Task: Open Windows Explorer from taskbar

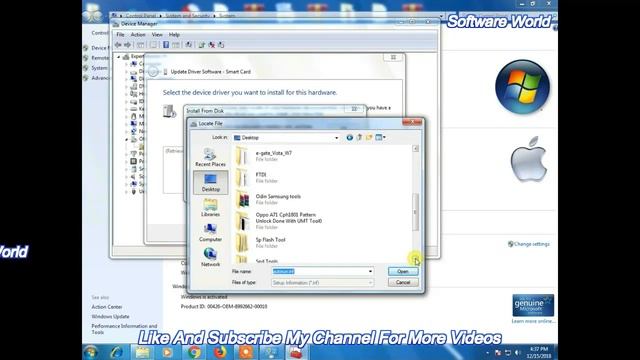Action: point(142,352)
